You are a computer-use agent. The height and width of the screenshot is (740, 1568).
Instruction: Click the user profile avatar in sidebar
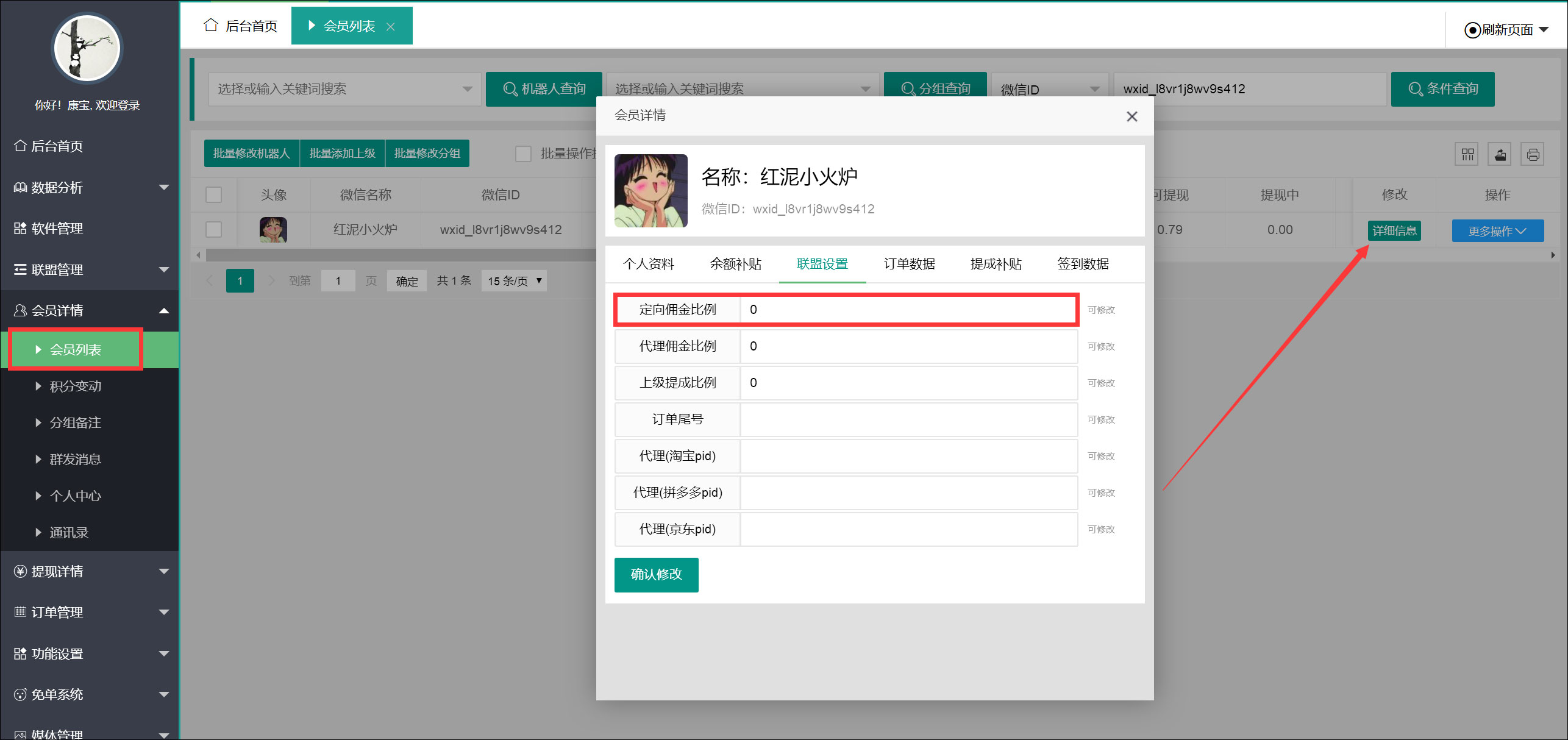[x=87, y=48]
